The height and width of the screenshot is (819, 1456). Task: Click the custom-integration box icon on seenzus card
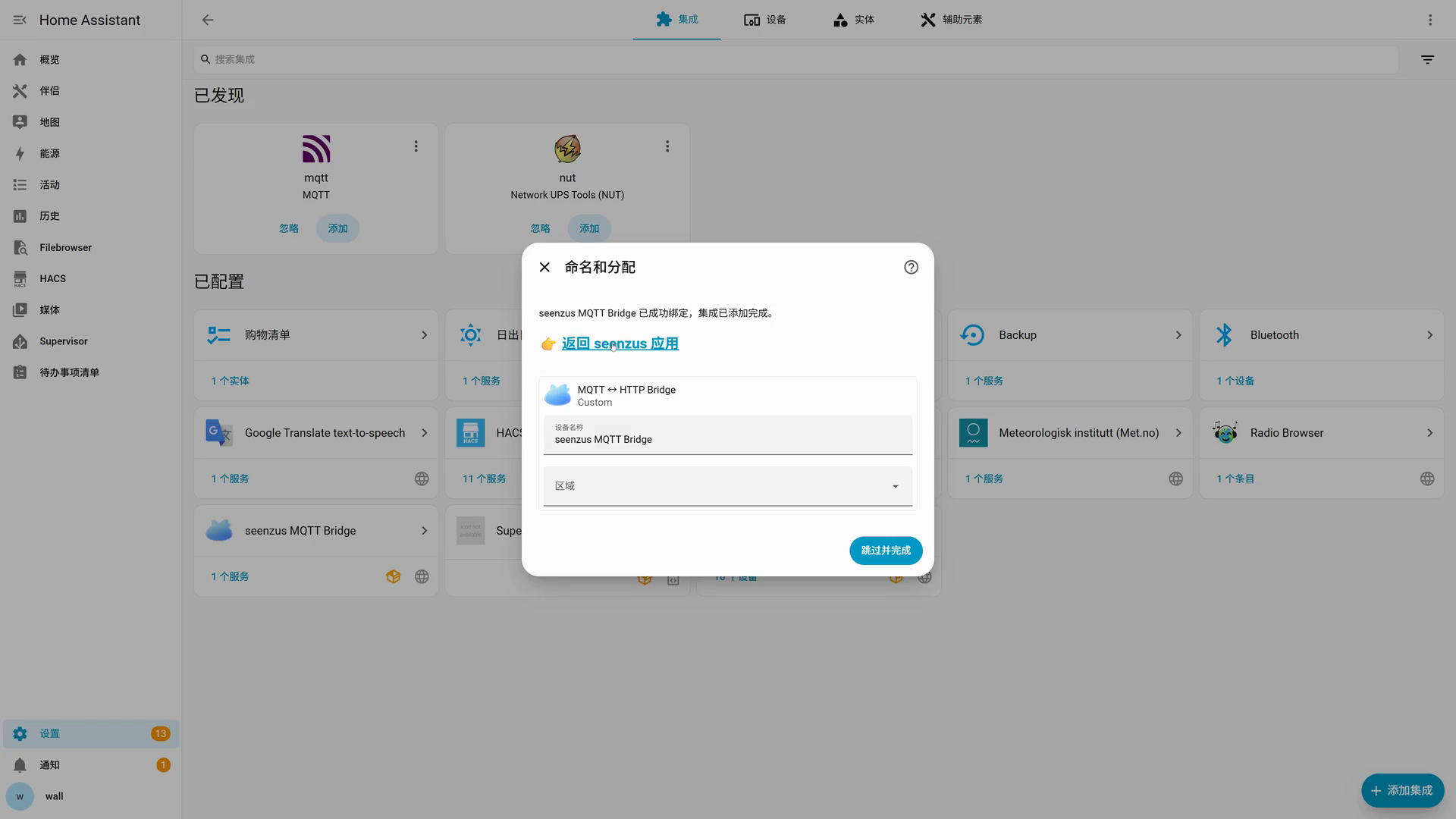393,576
